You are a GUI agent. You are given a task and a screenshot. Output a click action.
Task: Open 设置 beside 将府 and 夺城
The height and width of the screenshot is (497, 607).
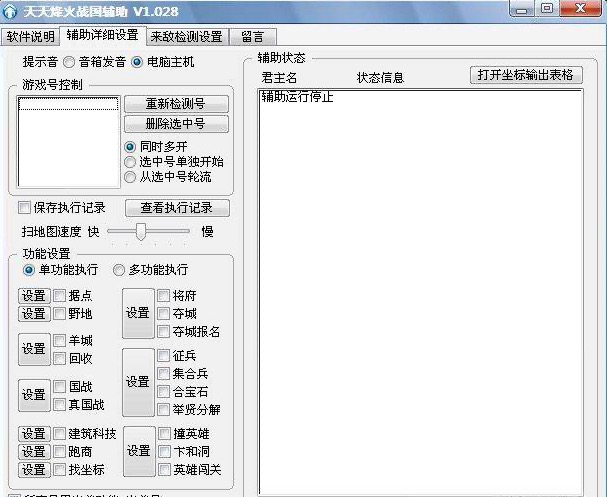[138, 314]
